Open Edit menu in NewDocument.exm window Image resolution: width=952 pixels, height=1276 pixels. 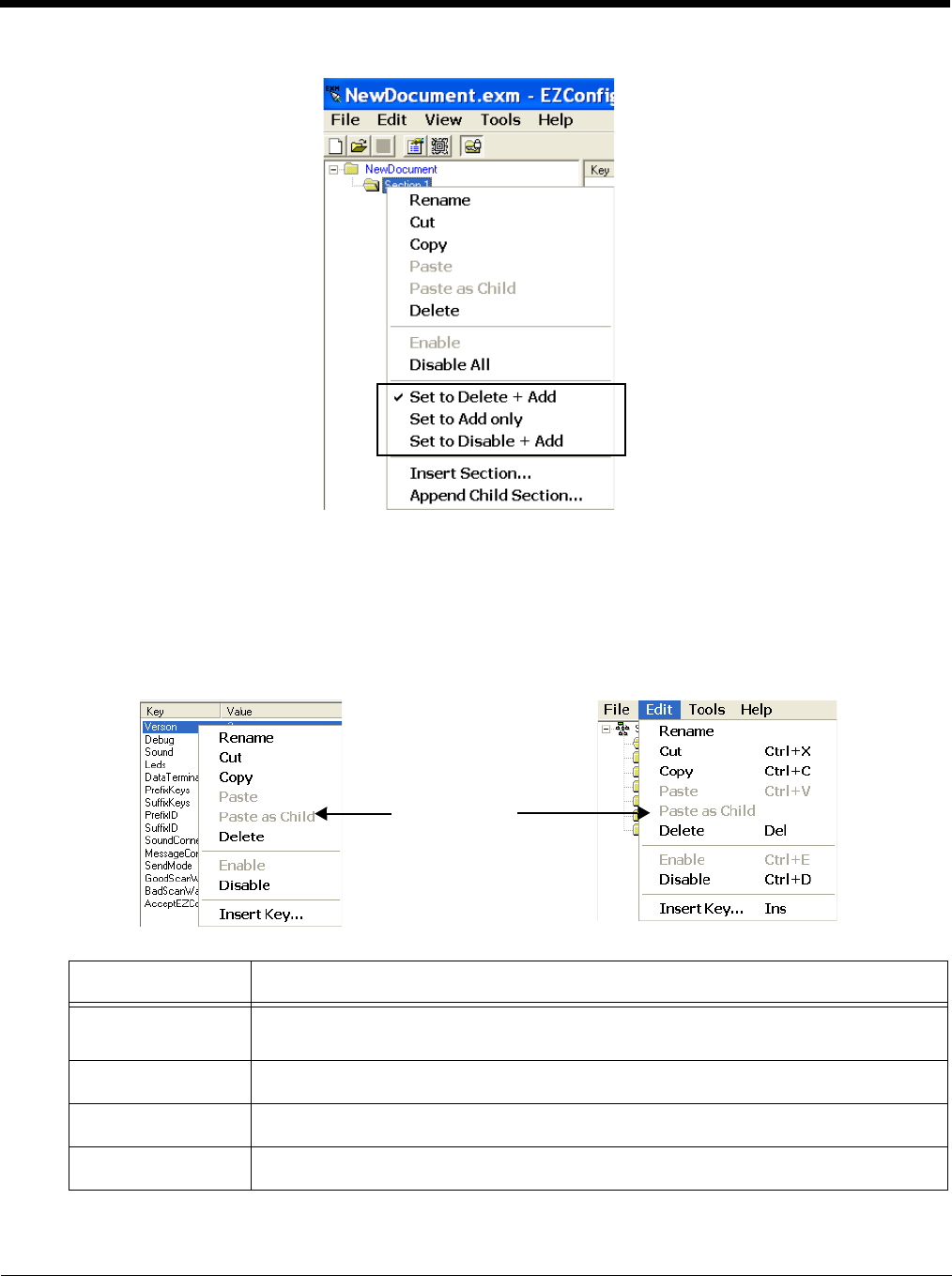coord(392,120)
